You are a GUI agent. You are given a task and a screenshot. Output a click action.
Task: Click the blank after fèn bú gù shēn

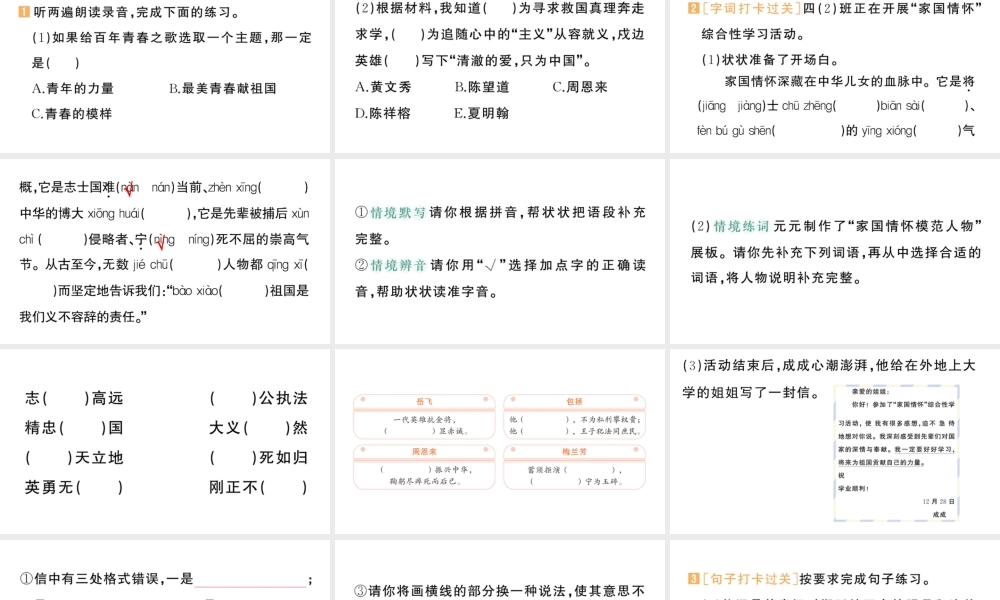click(x=808, y=131)
